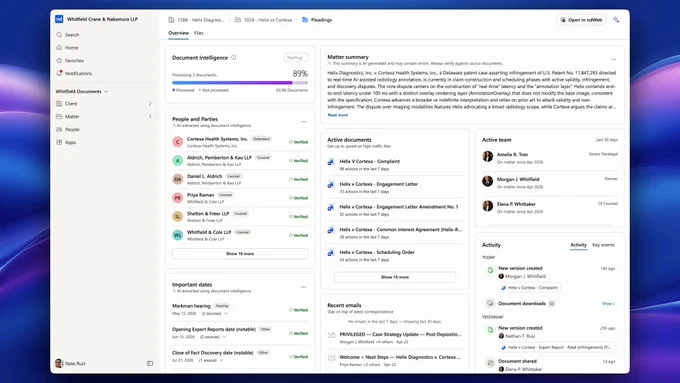Switch to Files tab

tap(199, 33)
